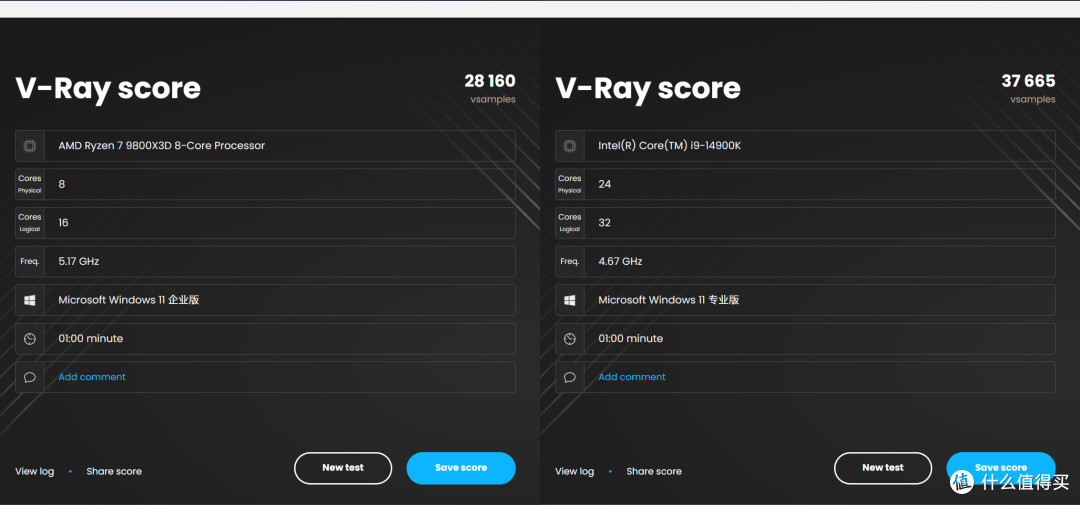Start New test in the Ryzen 9800X3D panel

[x=343, y=468]
